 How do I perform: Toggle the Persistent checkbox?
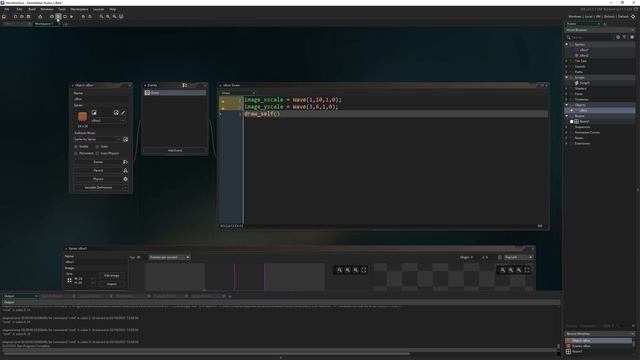pos(76,153)
